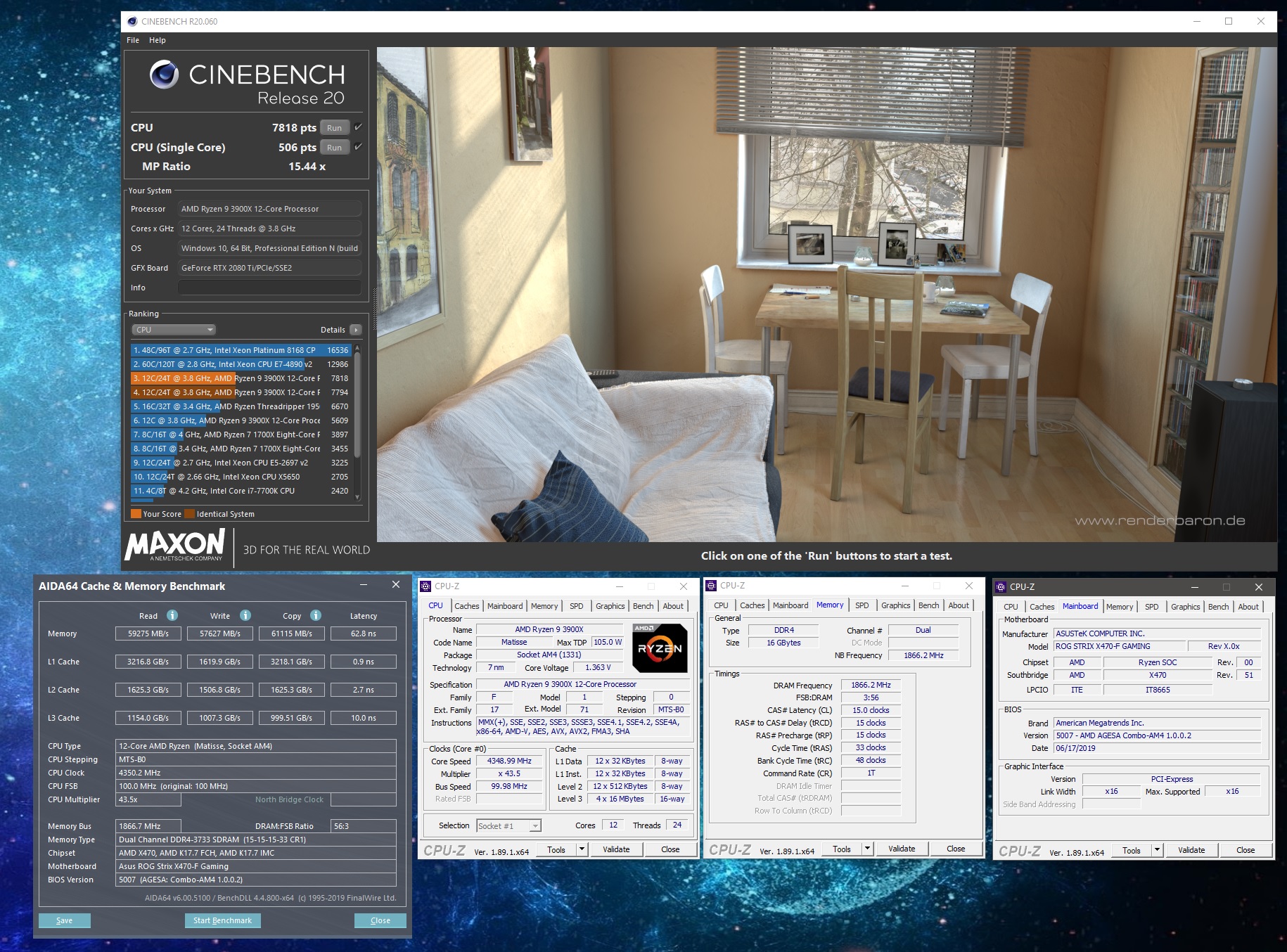Image resolution: width=1287 pixels, height=952 pixels.
Task: Run the CPU multi-core test
Action: pos(335,128)
